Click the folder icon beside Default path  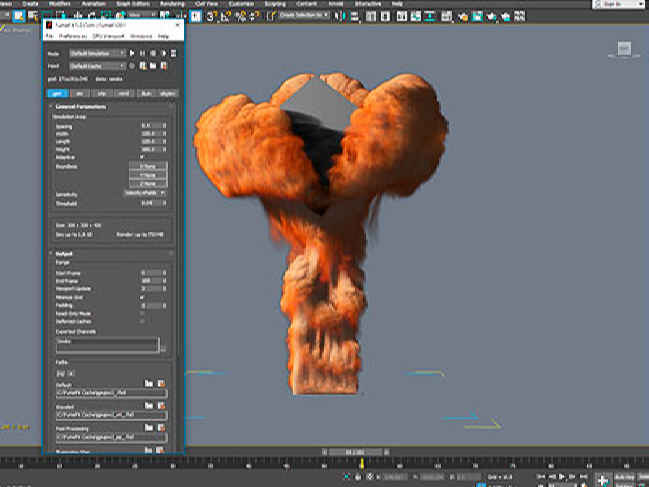pos(148,382)
